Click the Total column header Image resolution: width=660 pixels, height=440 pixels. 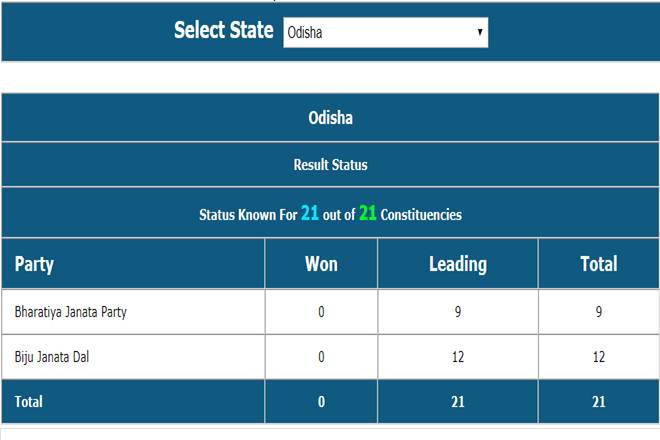(x=598, y=264)
